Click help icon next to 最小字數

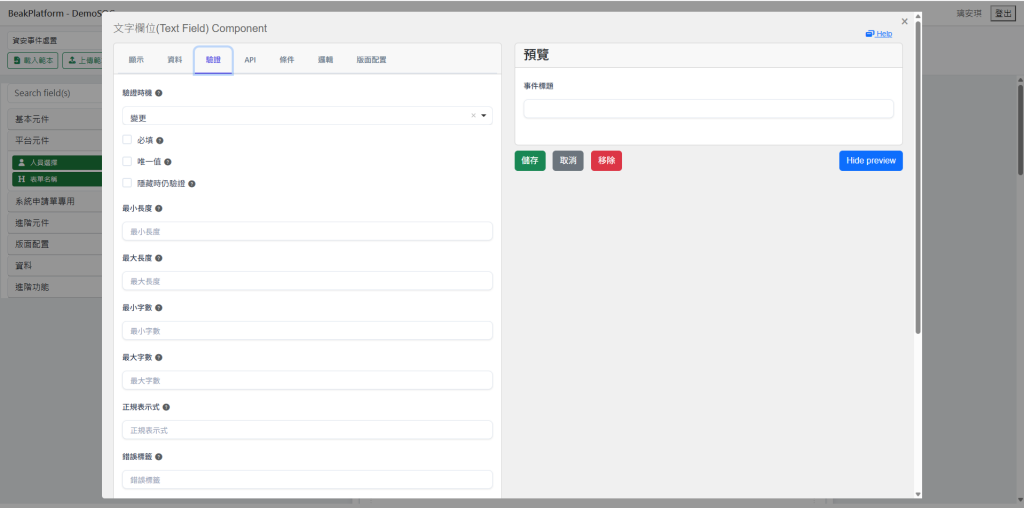pyautogui.click(x=159, y=308)
